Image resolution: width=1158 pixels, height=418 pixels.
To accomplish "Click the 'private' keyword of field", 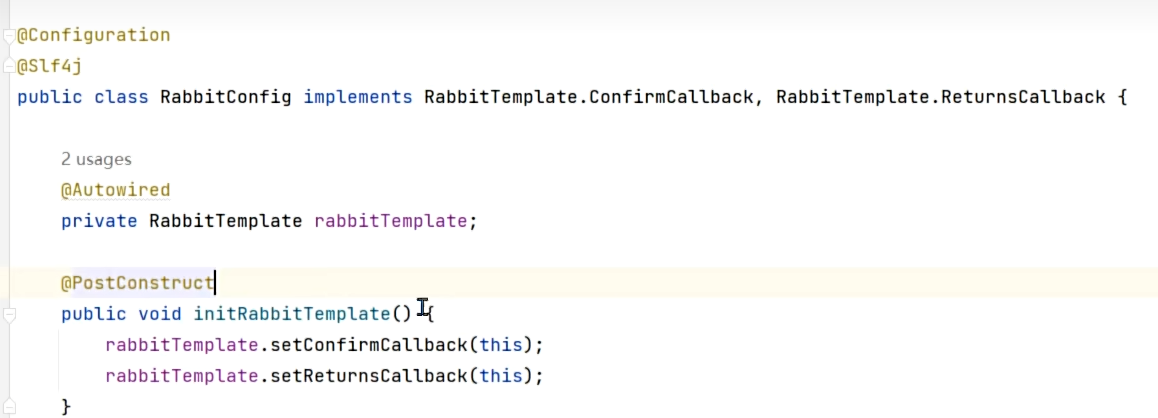I will [99, 222].
